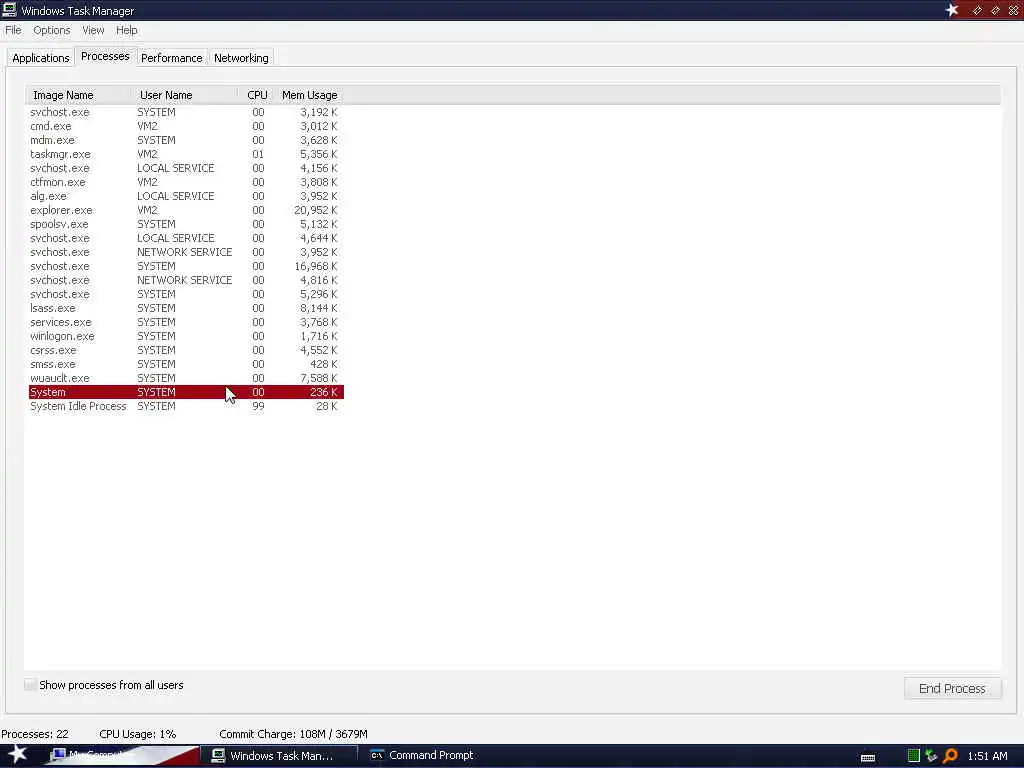Select the mdm.exe process row
Viewport: 1024px width, 768px height.
(x=186, y=140)
